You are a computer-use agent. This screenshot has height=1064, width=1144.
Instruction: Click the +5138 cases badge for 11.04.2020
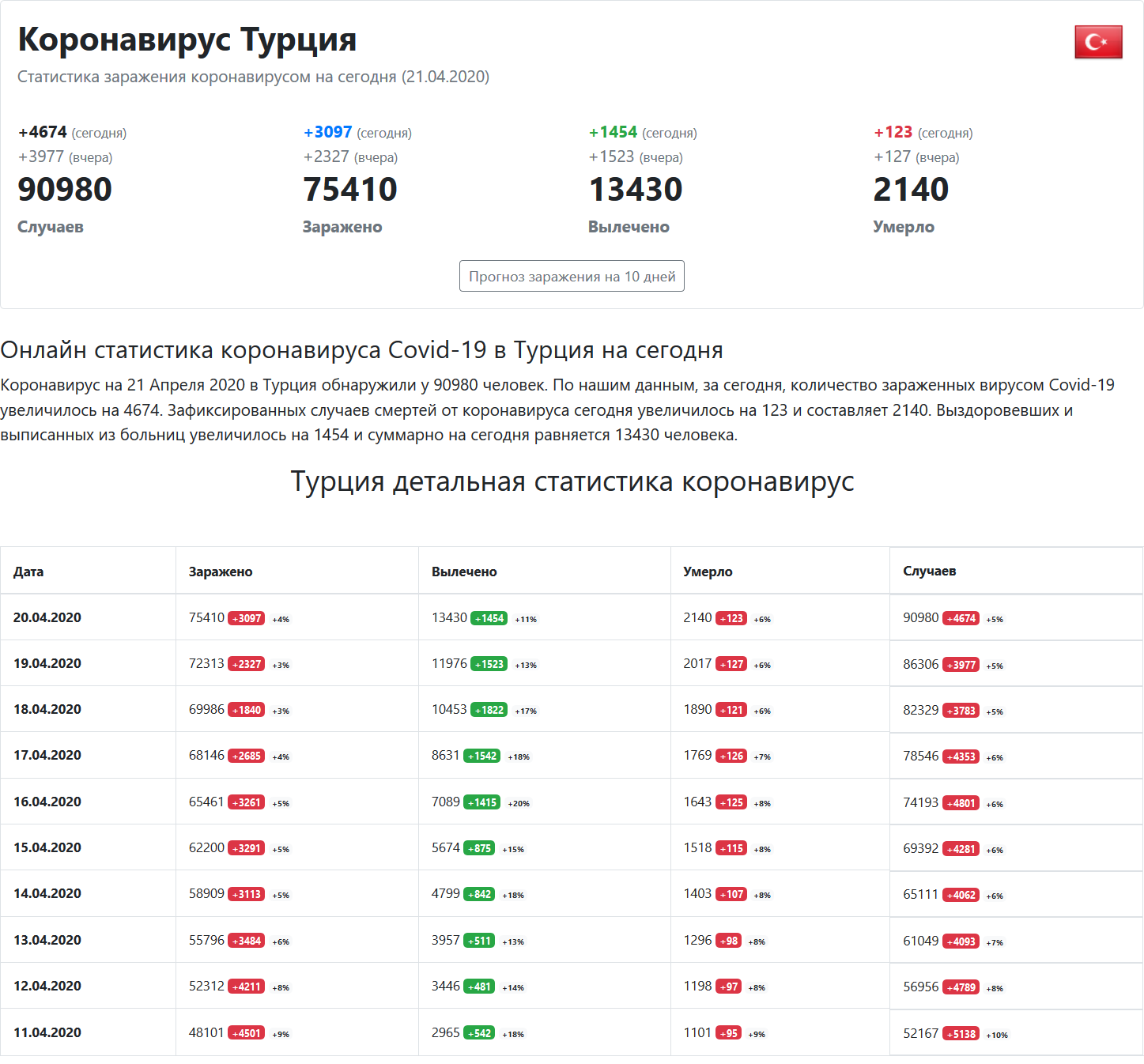tap(961, 1034)
